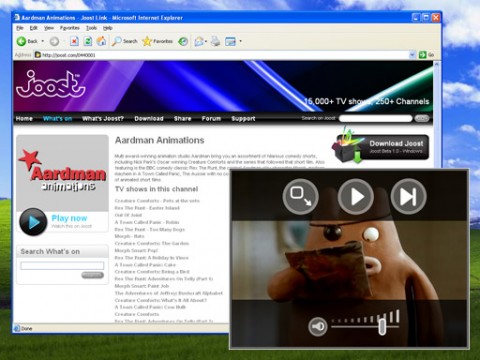Open the Share nav tab
Viewport: 480px width, 360px height.
click(x=182, y=119)
